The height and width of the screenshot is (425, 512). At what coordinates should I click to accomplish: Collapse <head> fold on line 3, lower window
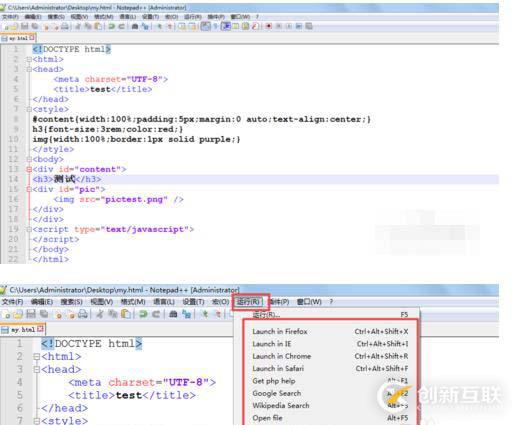coord(37,370)
